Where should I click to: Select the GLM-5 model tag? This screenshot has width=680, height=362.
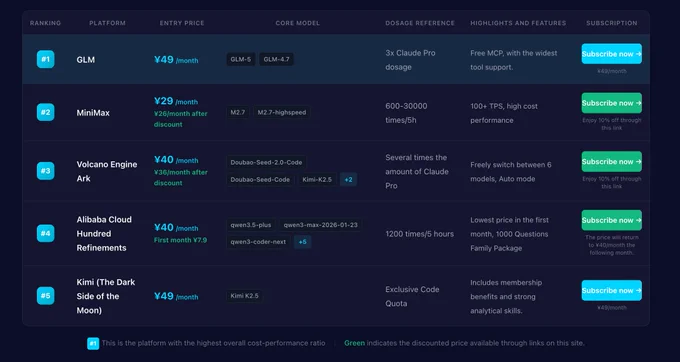coord(241,59)
